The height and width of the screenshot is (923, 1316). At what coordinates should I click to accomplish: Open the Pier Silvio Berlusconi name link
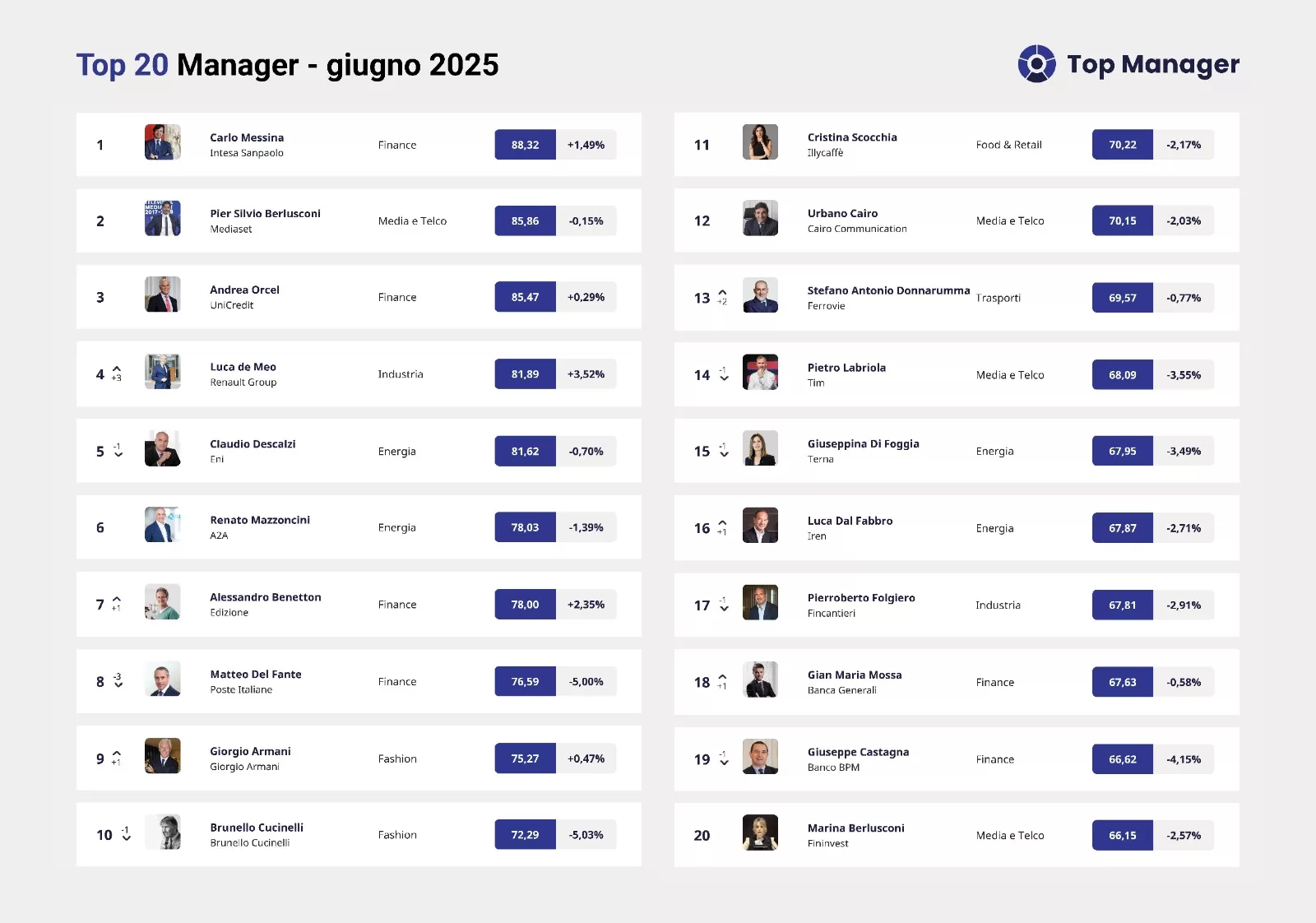(x=265, y=213)
